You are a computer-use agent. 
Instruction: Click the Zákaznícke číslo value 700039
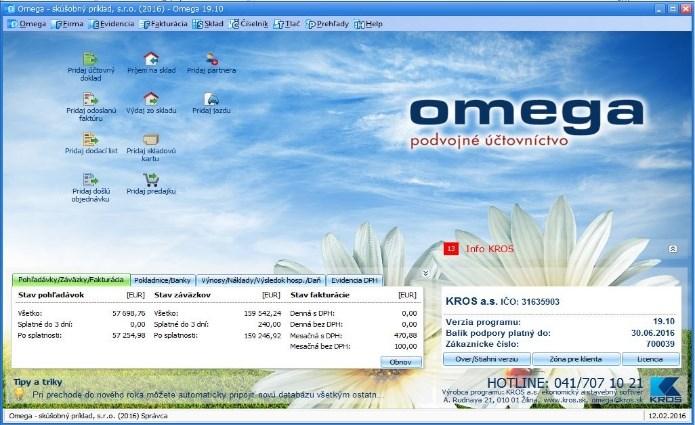pyautogui.click(x=660, y=344)
